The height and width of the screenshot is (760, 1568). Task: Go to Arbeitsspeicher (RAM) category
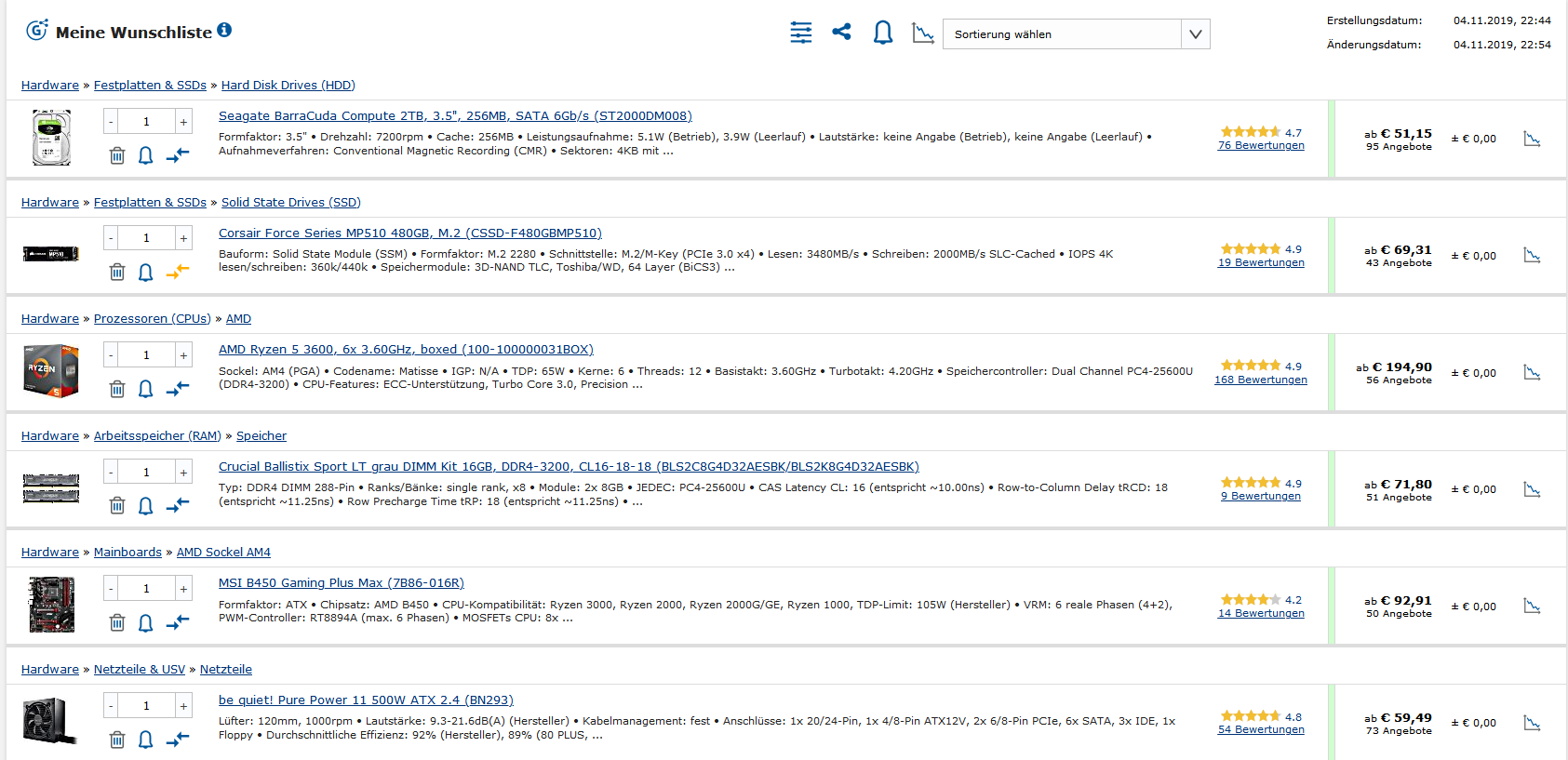(x=157, y=436)
